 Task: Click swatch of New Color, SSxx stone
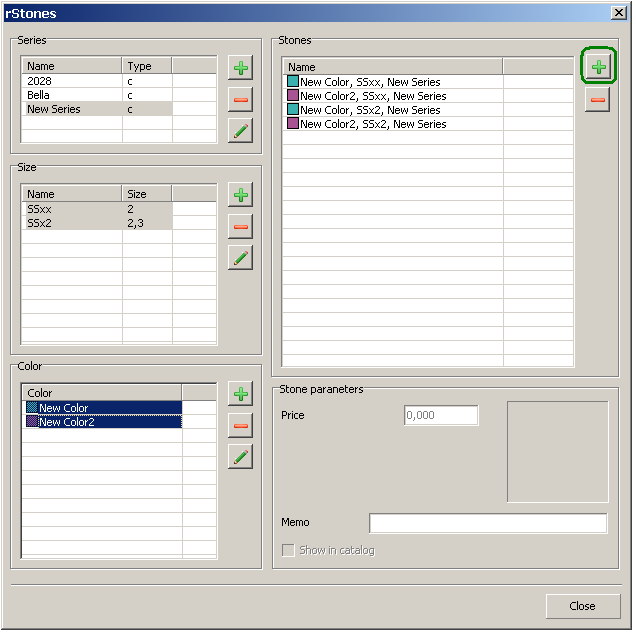pyautogui.click(x=293, y=81)
